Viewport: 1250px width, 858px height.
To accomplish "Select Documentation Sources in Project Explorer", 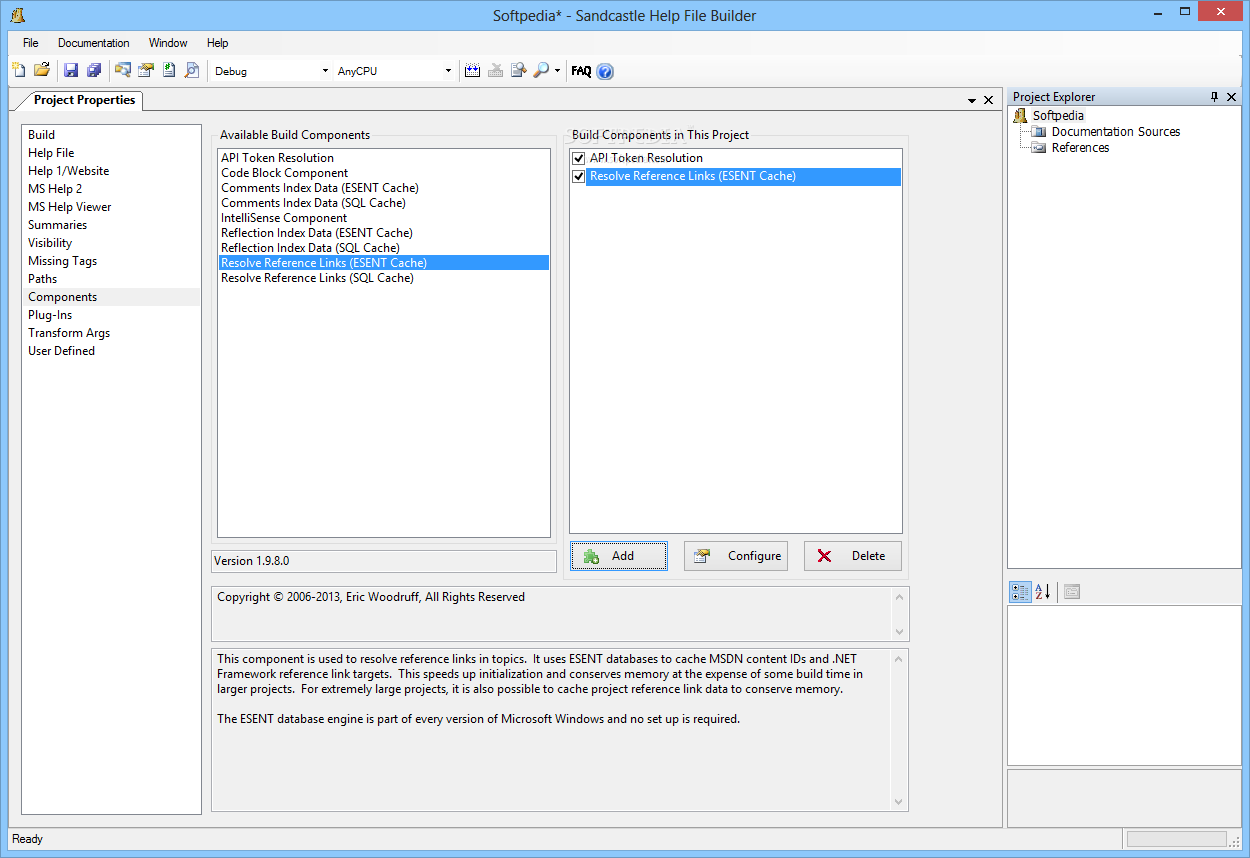I will [1116, 132].
